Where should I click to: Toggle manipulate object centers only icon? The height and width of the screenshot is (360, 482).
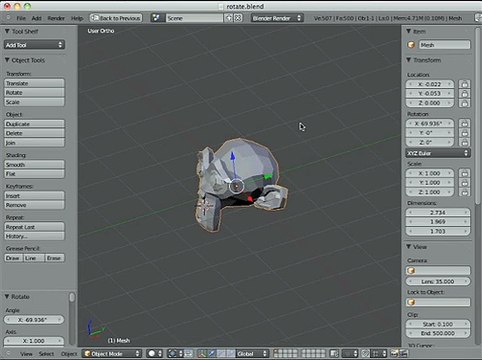click(188, 353)
